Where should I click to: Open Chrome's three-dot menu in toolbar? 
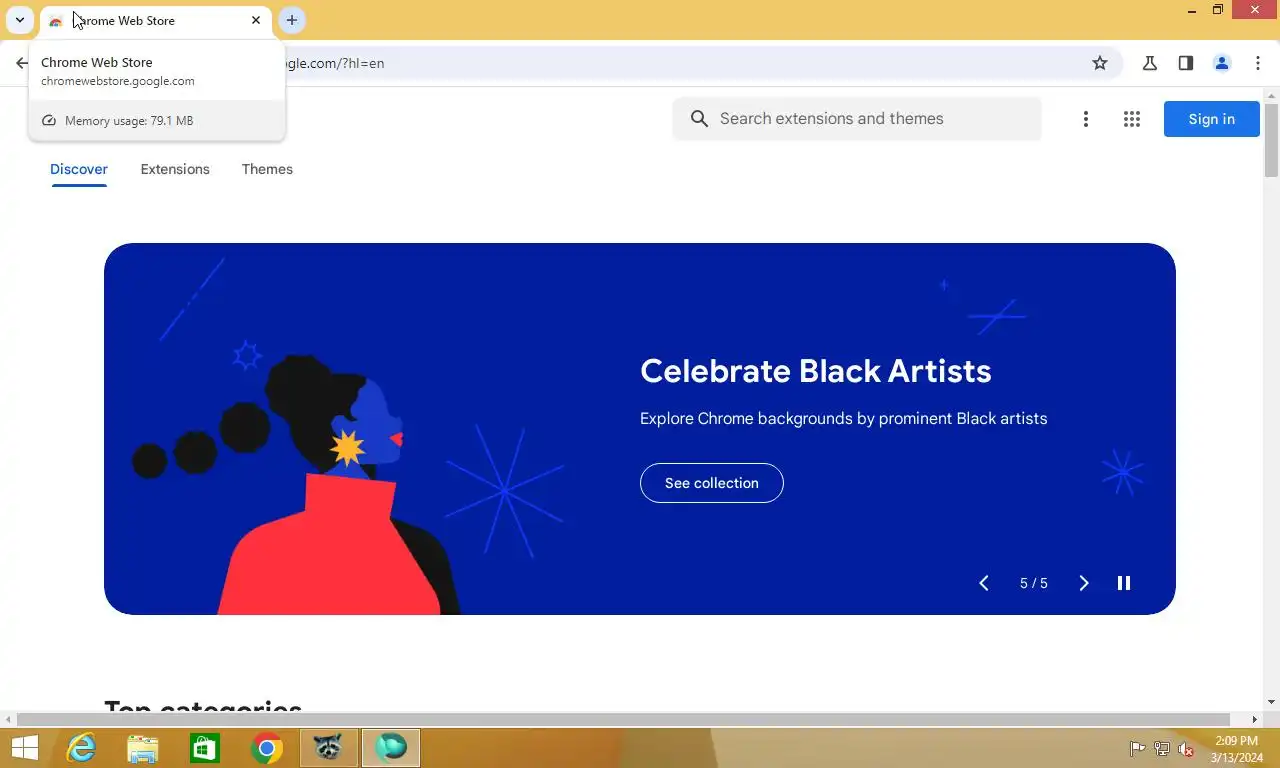tap(1258, 63)
